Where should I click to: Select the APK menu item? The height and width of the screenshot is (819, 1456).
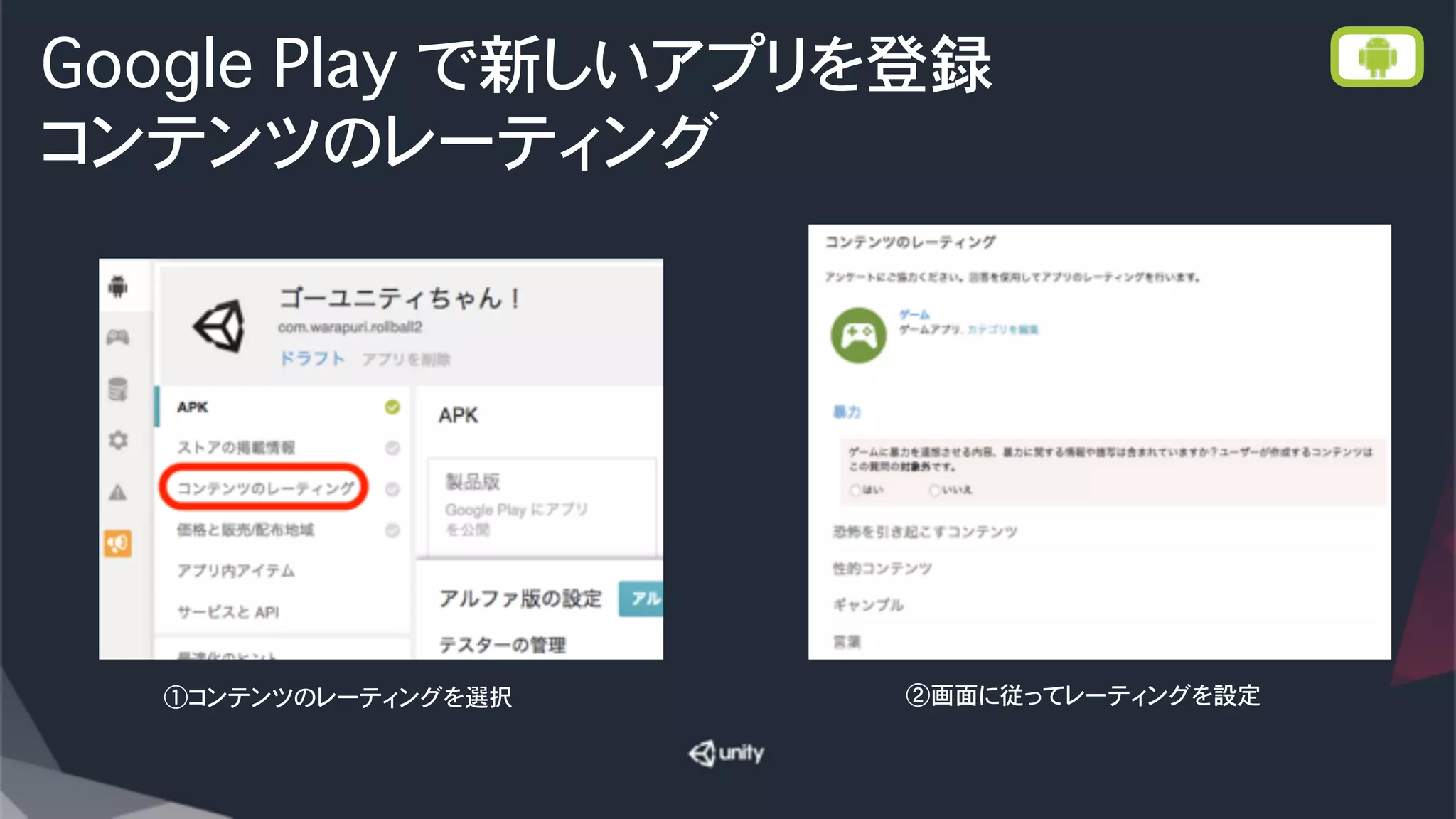click(x=193, y=407)
